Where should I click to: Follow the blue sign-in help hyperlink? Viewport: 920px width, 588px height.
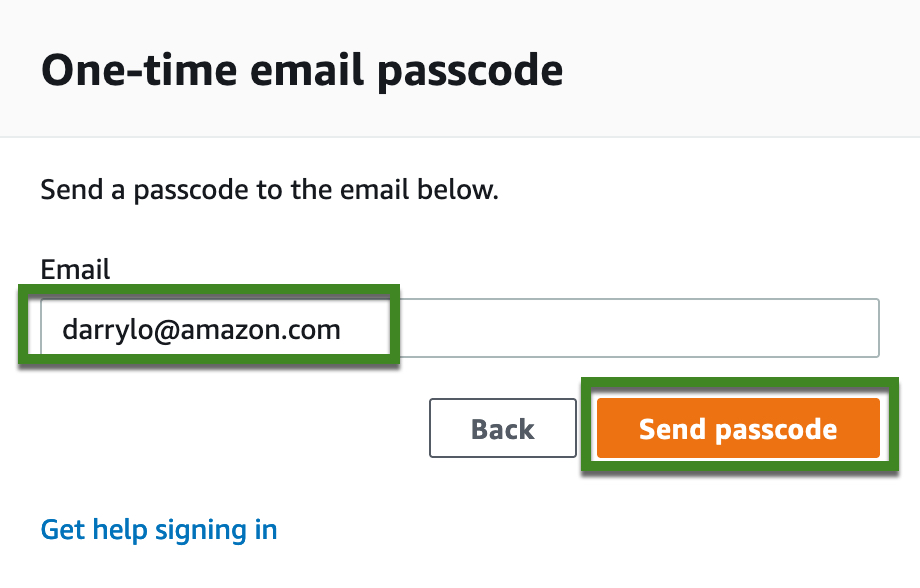159,530
